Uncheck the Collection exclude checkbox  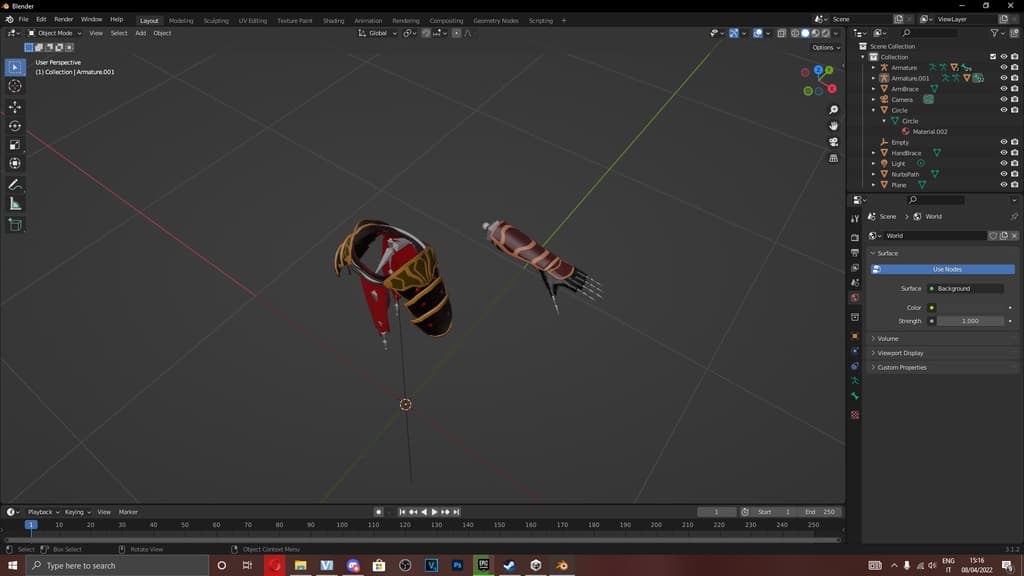point(993,57)
